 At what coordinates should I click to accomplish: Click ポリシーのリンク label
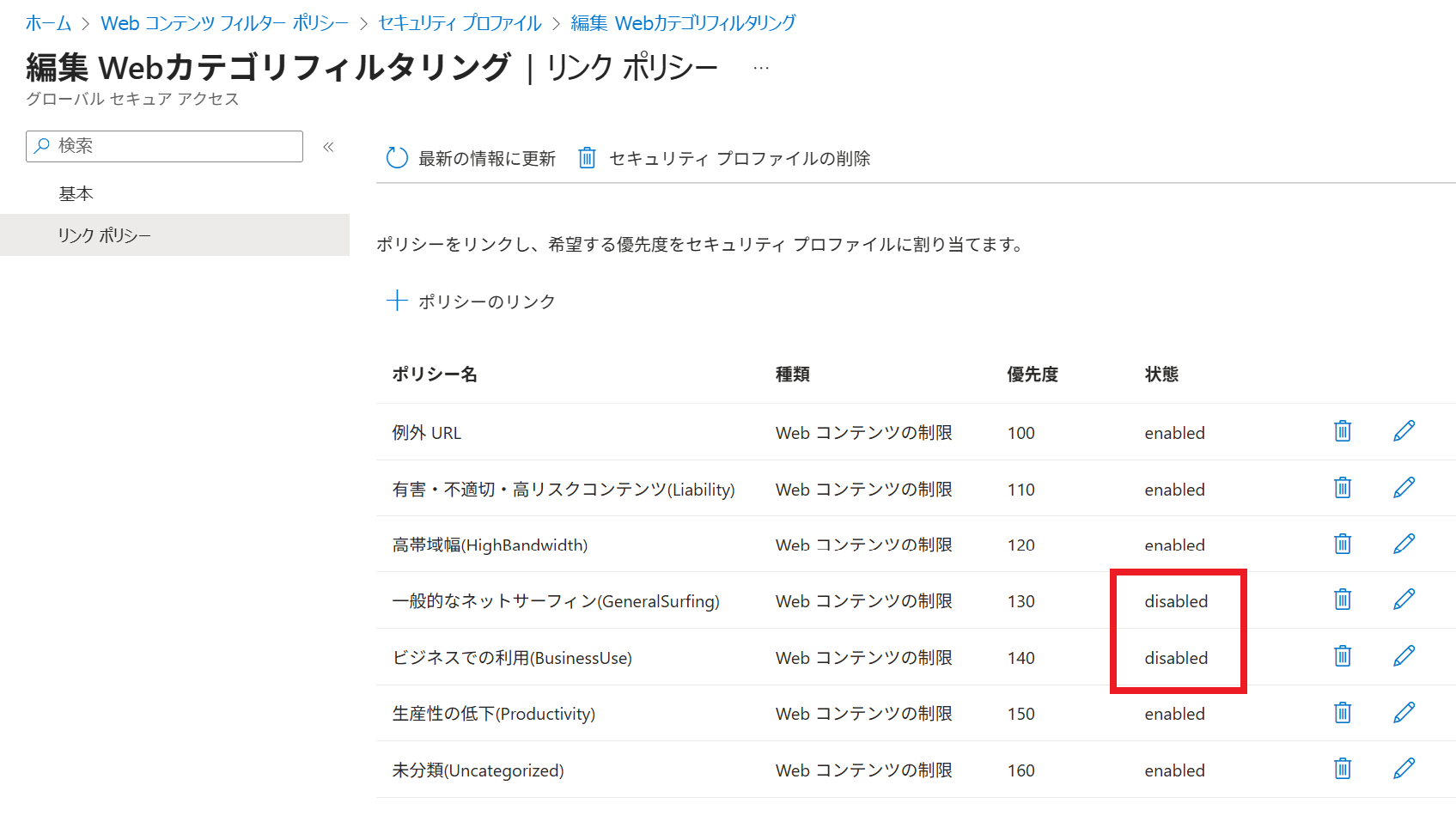pyautogui.click(x=487, y=301)
